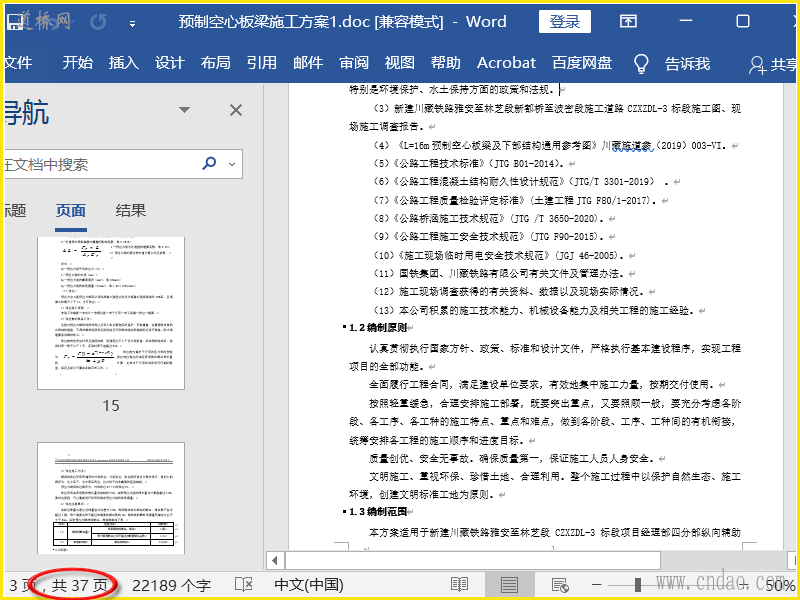Switch to the 设计 ribbon tab

pyautogui.click(x=169, y=63)
